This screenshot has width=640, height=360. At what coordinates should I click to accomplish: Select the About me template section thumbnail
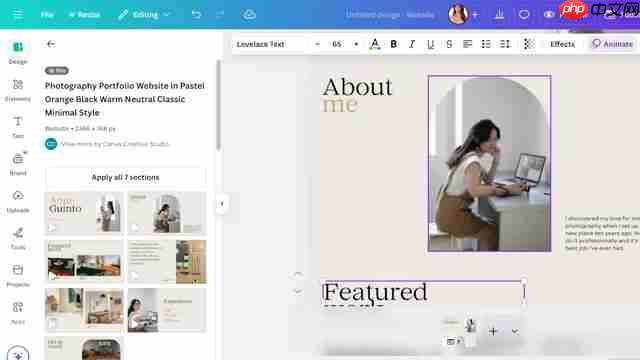167,213
